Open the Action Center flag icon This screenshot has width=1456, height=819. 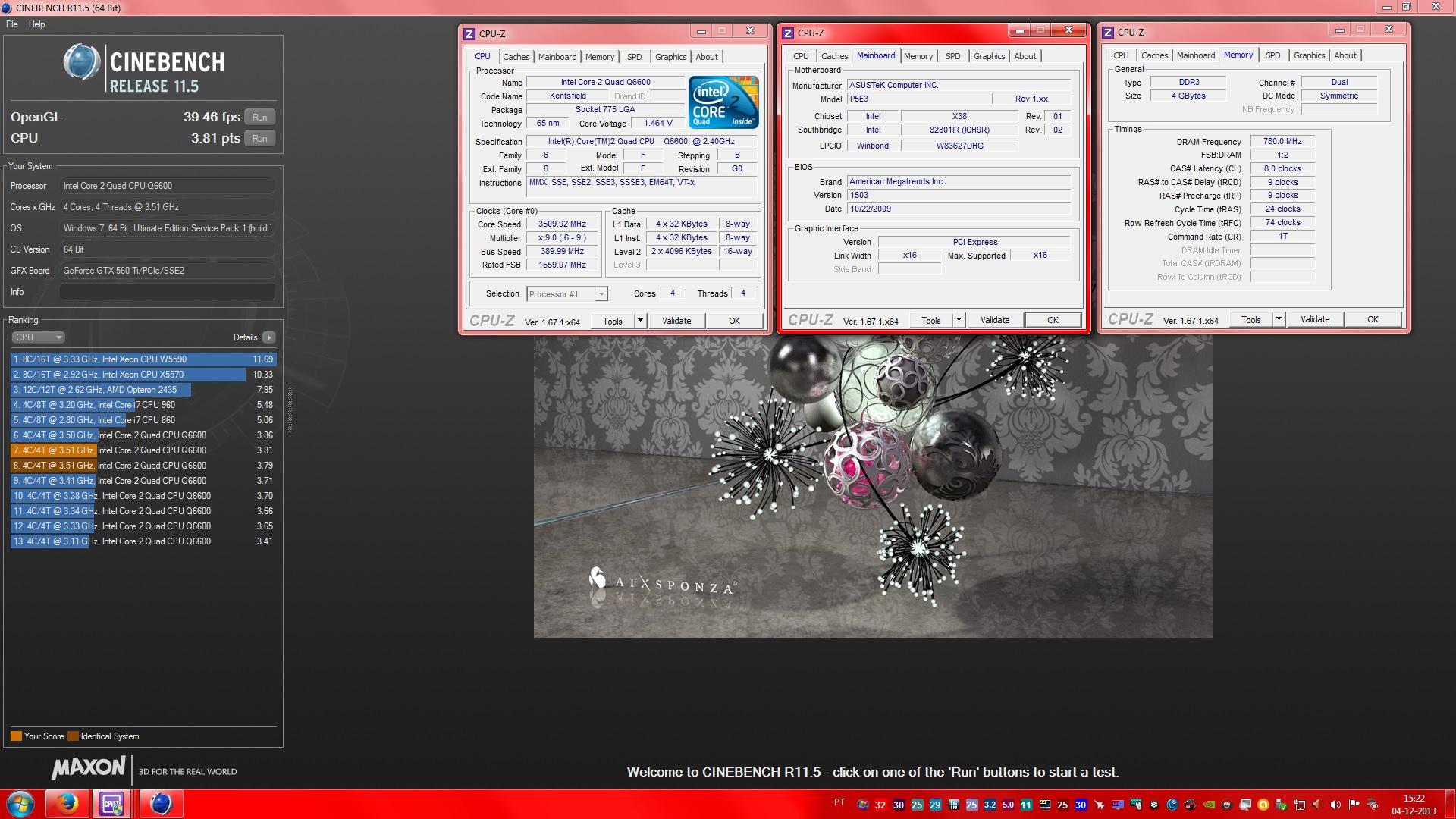pyautogui.click(x=1354, y=805)
